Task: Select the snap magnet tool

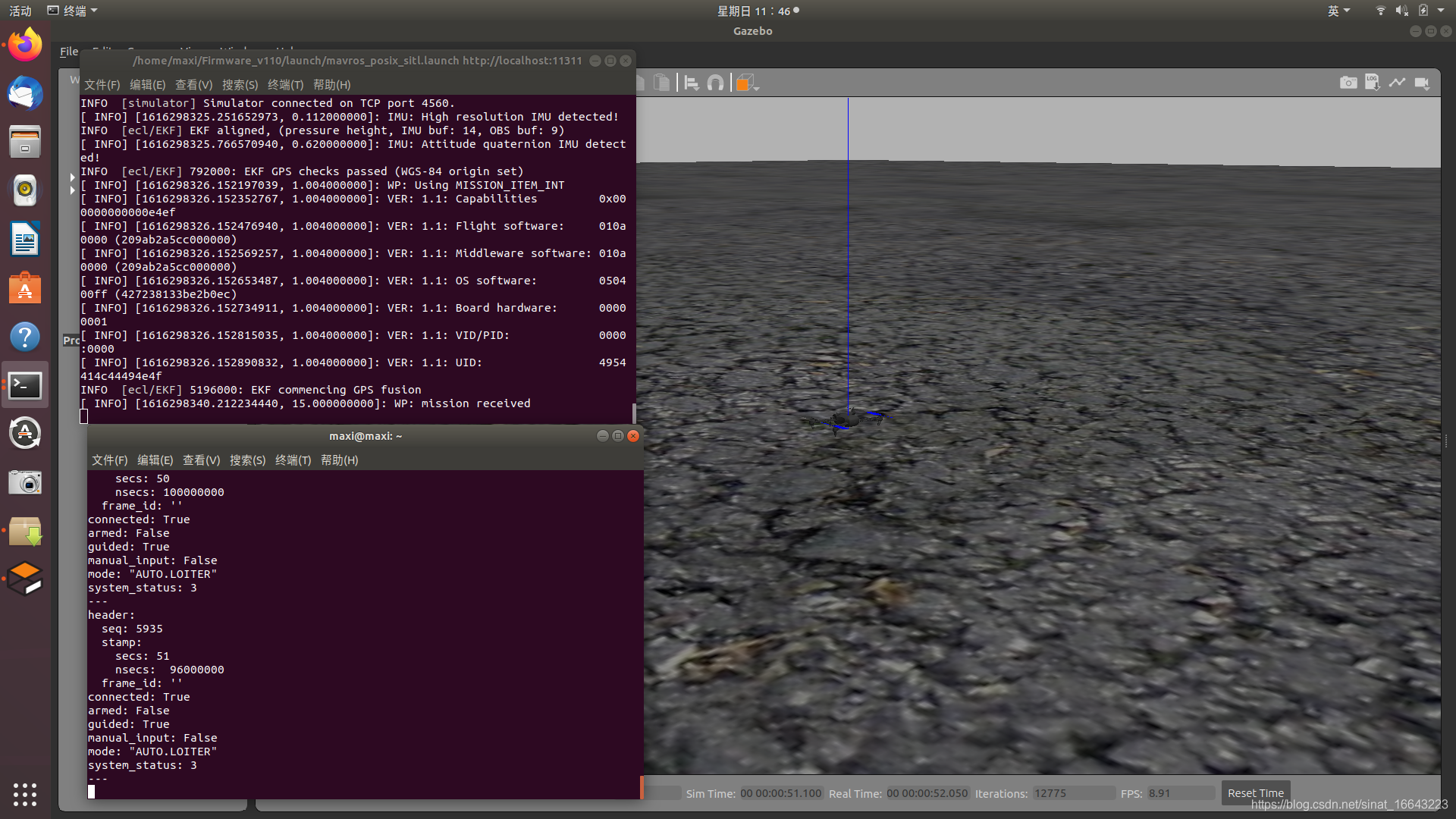Action: [x=715, y=83]
